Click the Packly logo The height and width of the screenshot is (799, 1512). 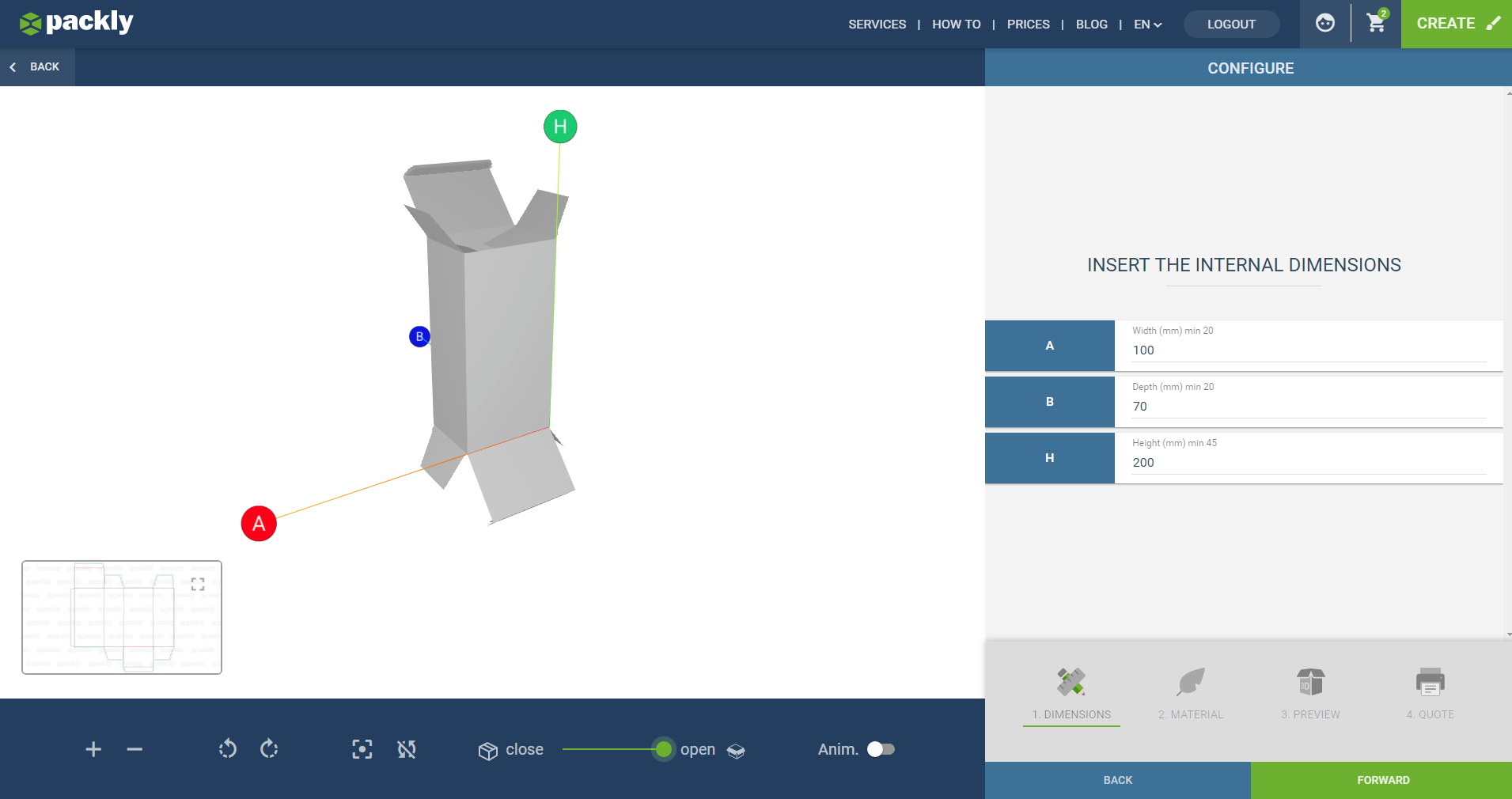point(77,23)
